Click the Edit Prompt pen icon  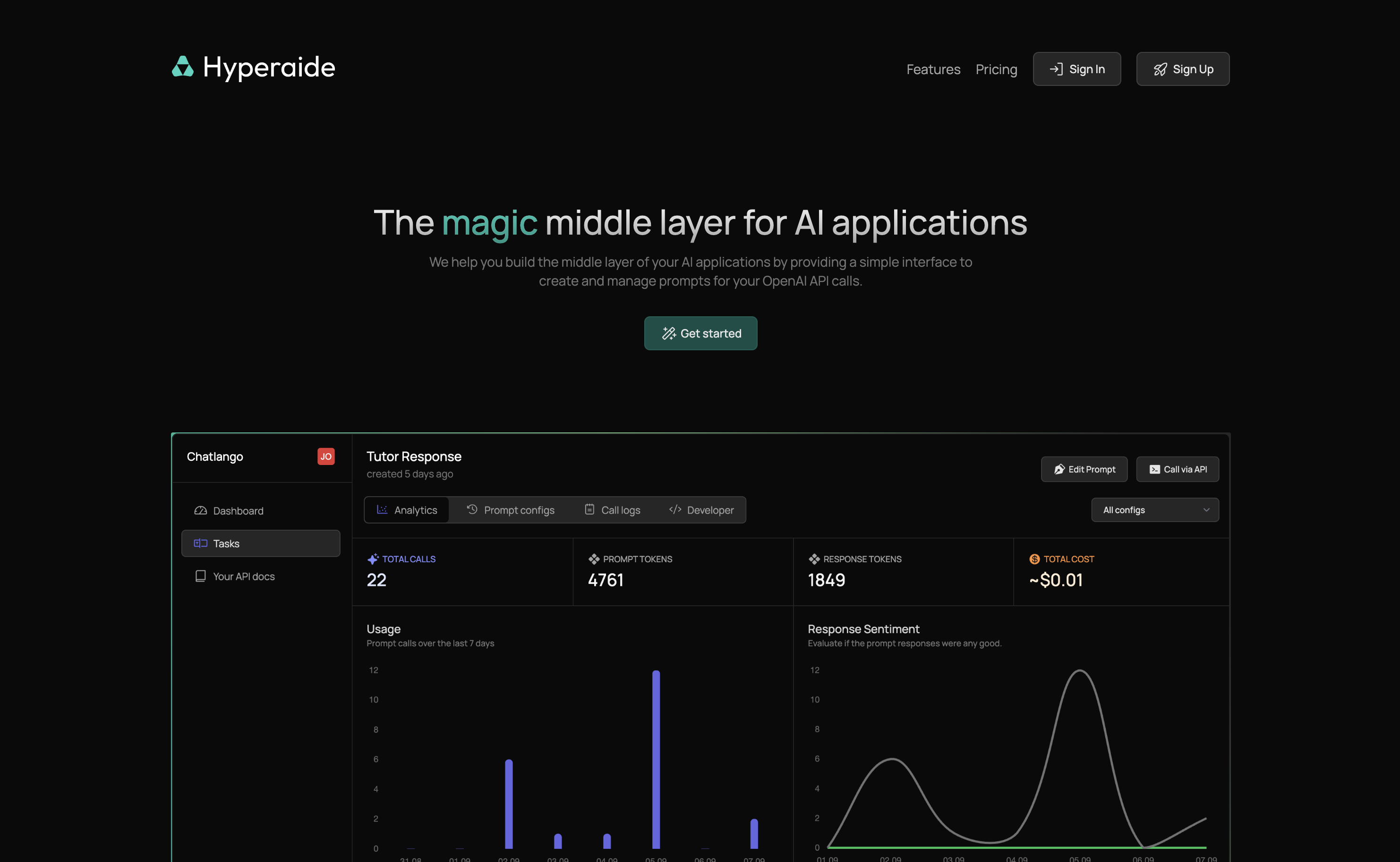(1059, 469)
